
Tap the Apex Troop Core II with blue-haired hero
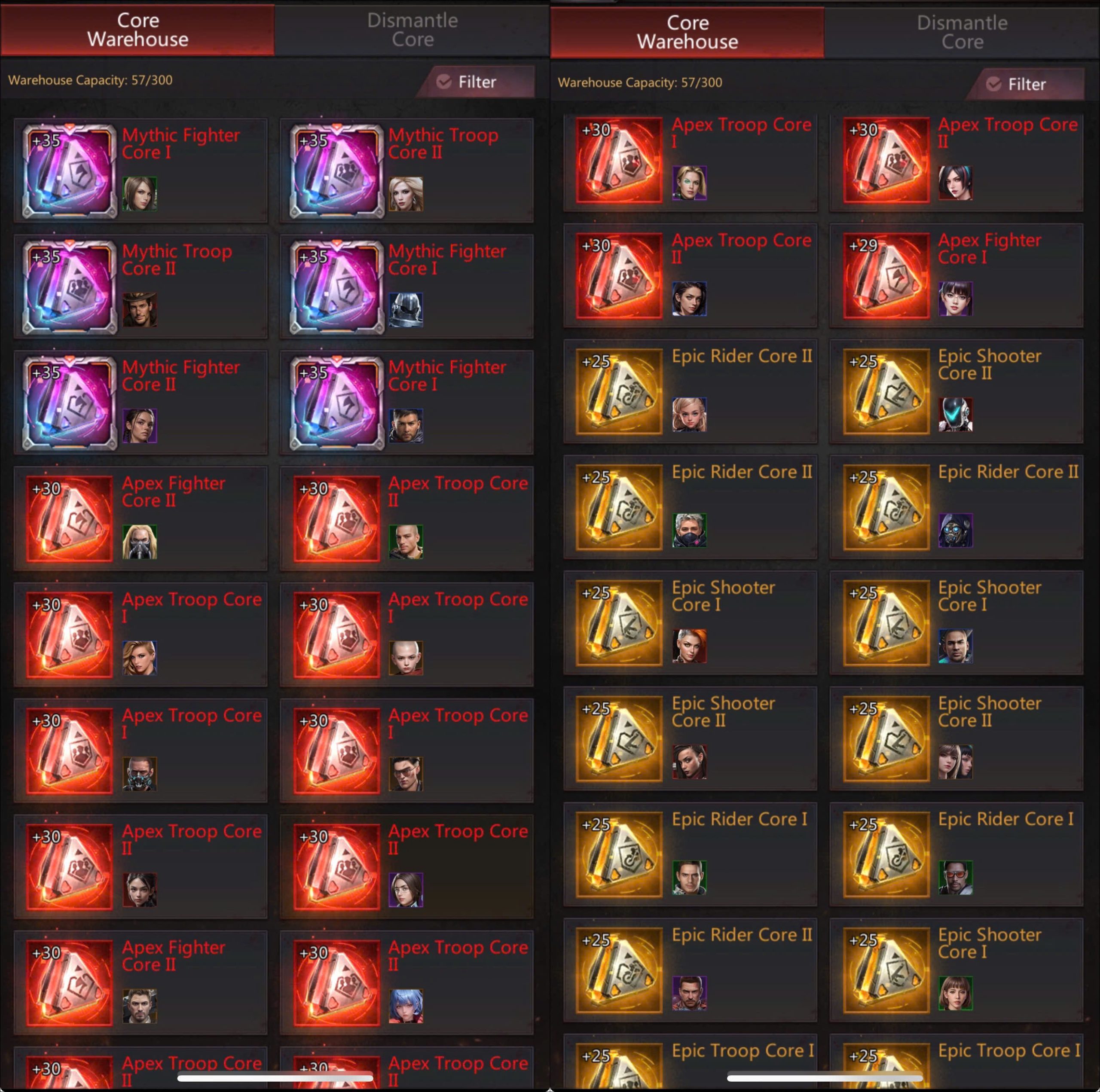[406, 983]
